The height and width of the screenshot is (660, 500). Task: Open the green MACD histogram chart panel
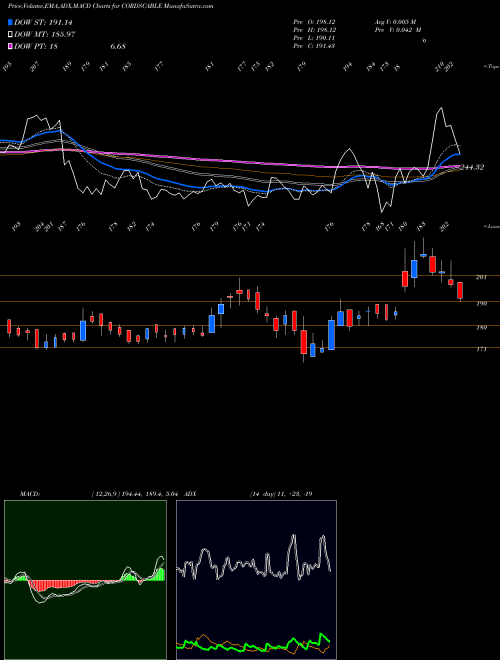tap(85, 580)
